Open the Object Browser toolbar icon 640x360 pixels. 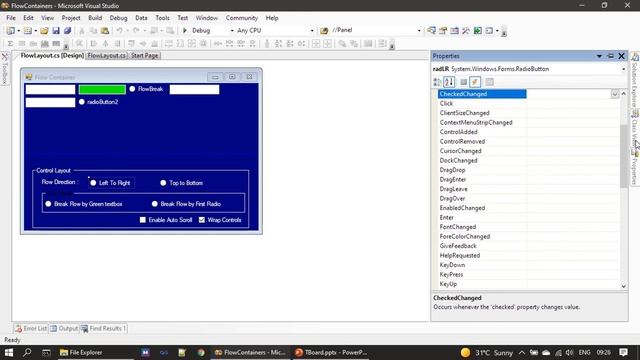tap(454, 31)
